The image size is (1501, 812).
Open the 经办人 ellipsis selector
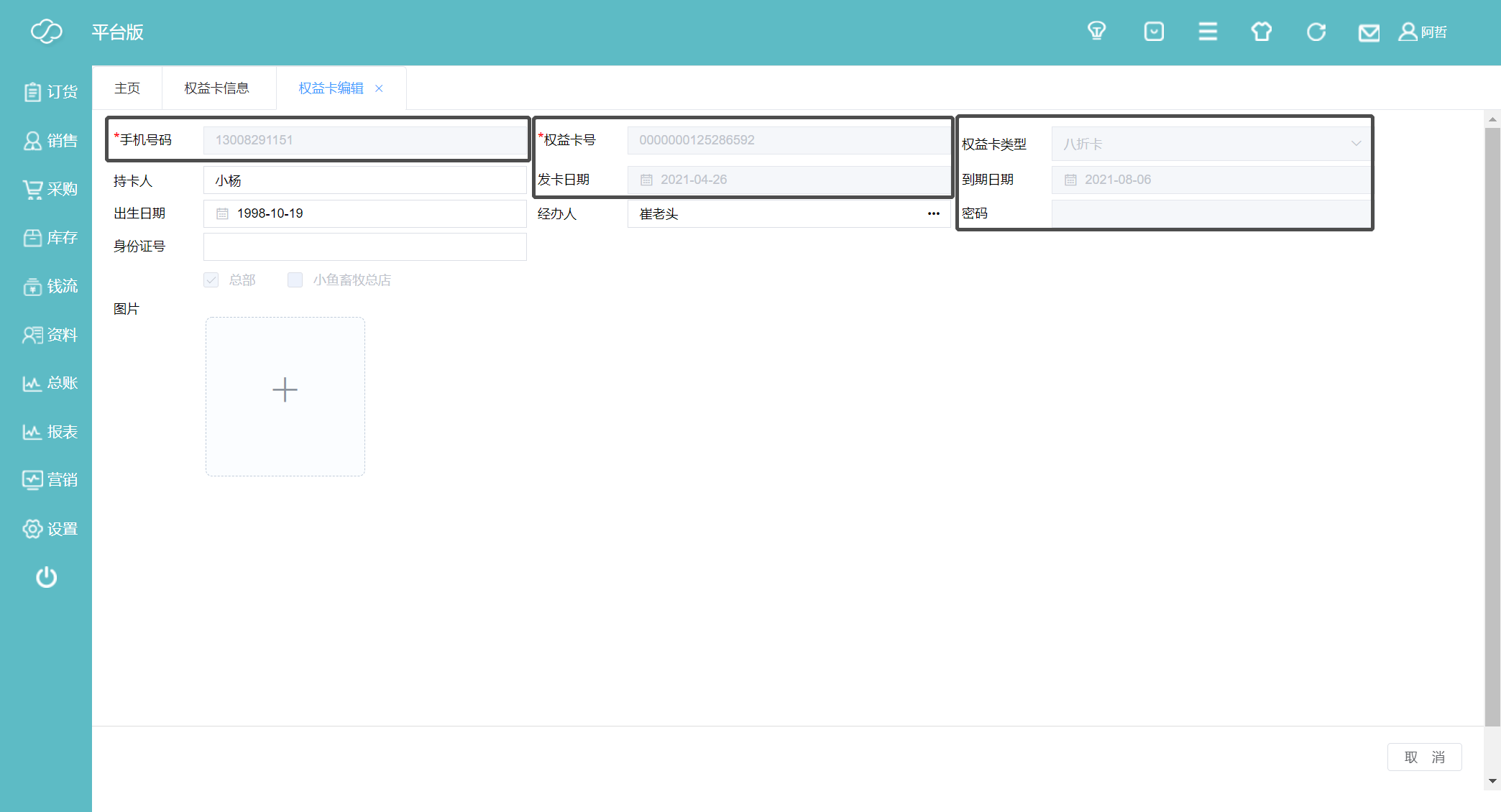pos(933,213)
